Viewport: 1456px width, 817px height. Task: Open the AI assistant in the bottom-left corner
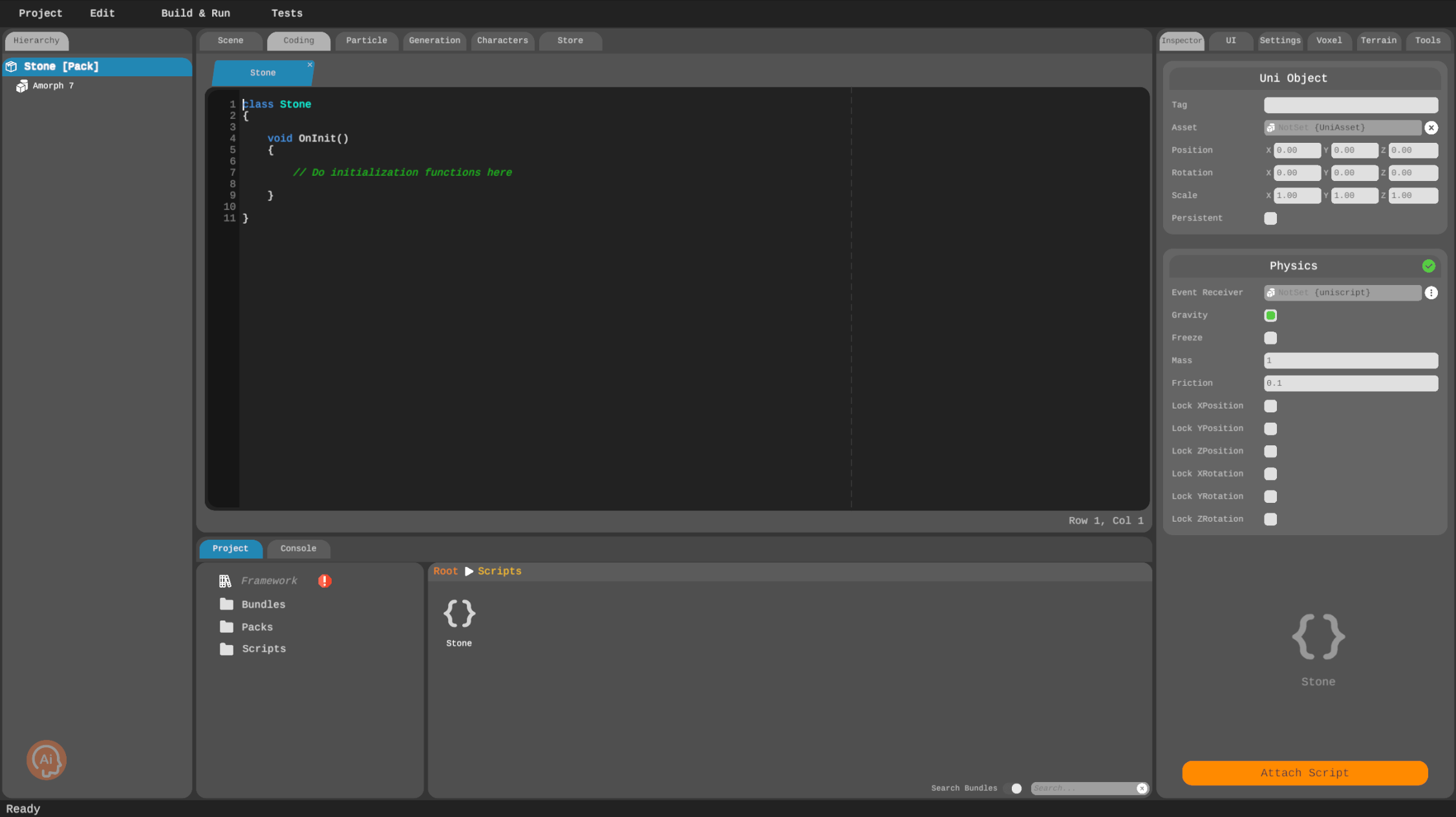point(46,760)
